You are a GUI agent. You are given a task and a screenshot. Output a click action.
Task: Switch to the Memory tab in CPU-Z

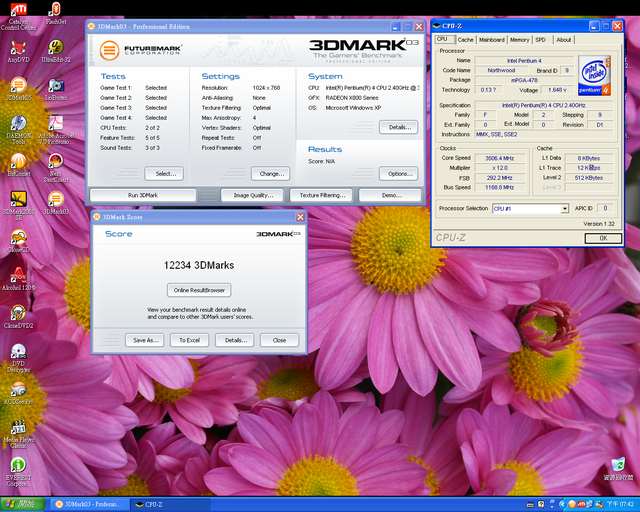(519, 40)
